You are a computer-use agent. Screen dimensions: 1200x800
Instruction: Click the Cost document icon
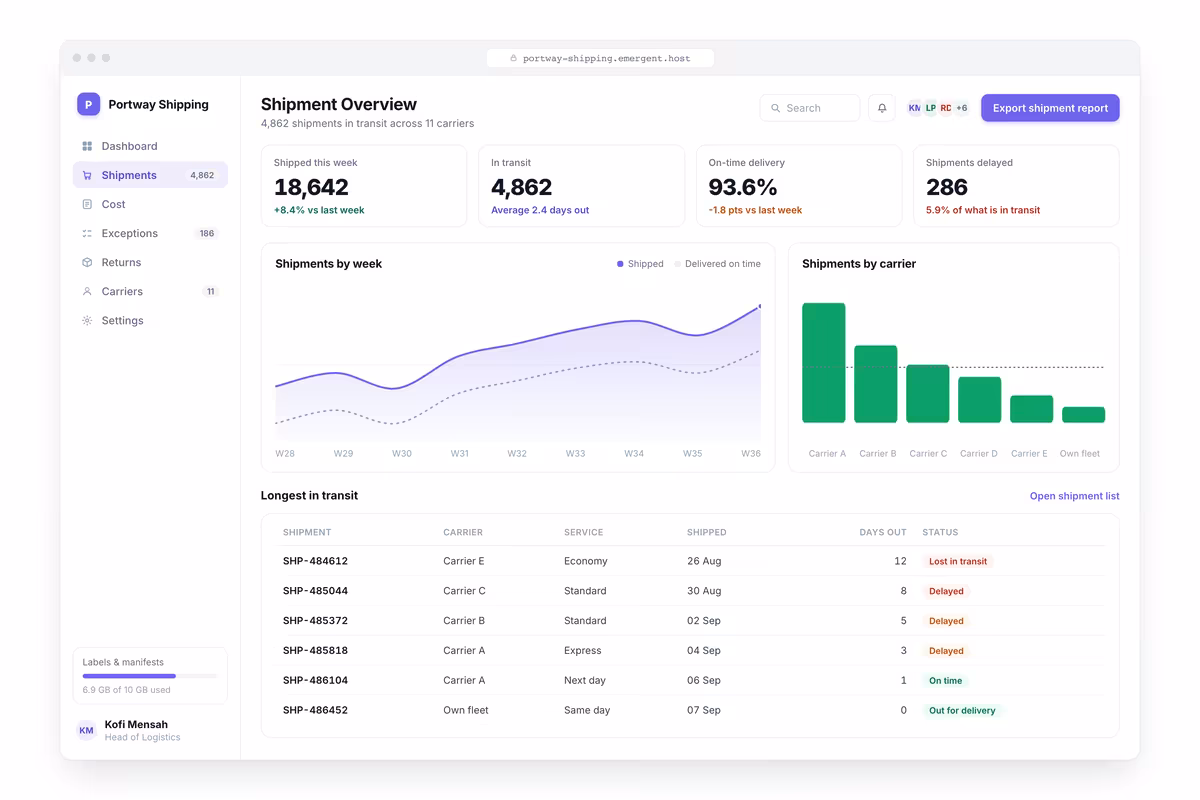tap(87, 204)
